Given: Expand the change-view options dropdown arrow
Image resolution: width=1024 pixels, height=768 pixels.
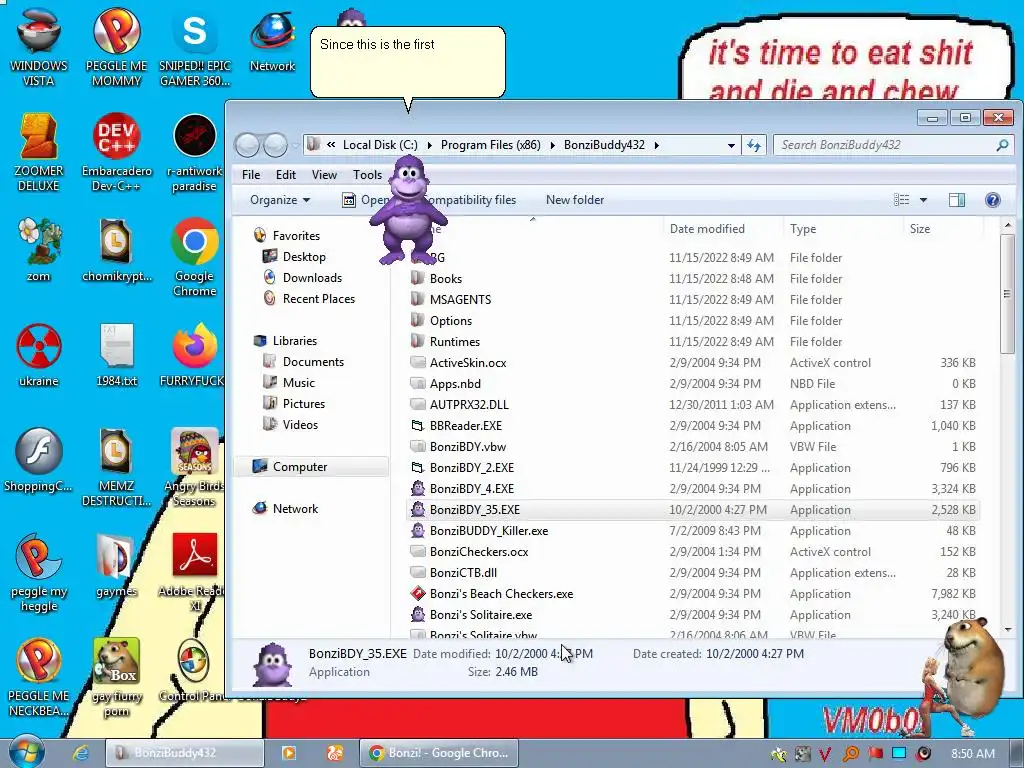Looking at the screenshot, I should 923,200.
